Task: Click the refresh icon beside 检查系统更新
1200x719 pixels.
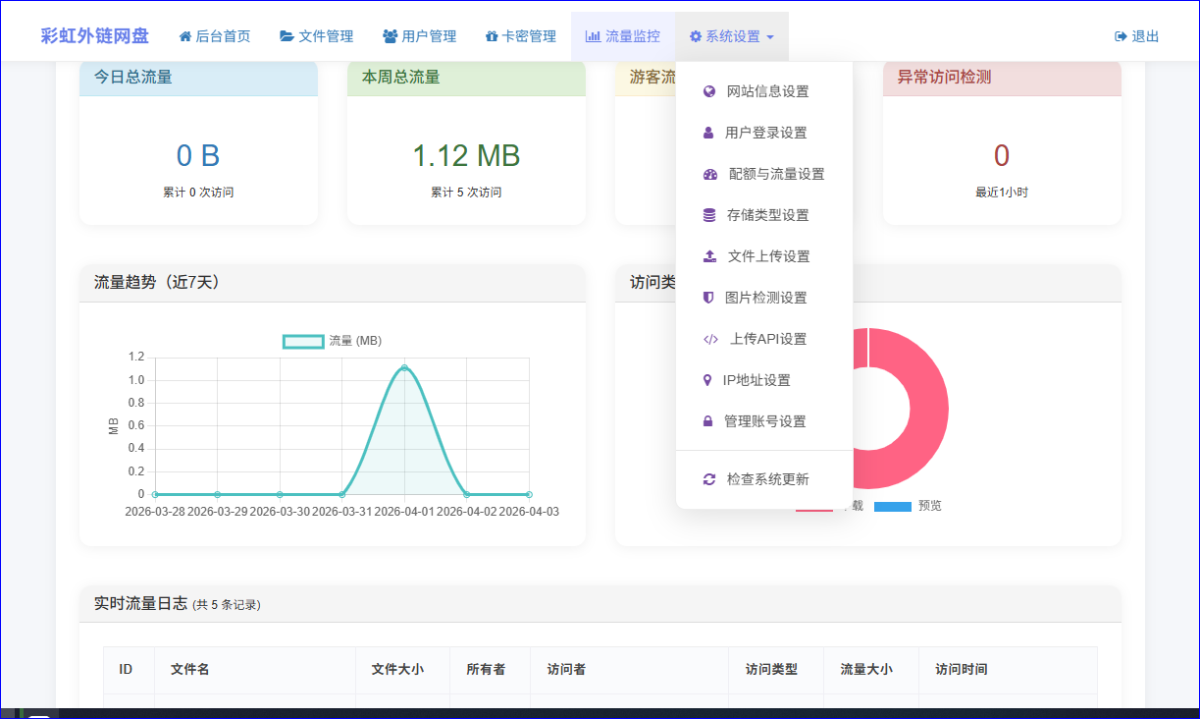Action: [710, 479]
